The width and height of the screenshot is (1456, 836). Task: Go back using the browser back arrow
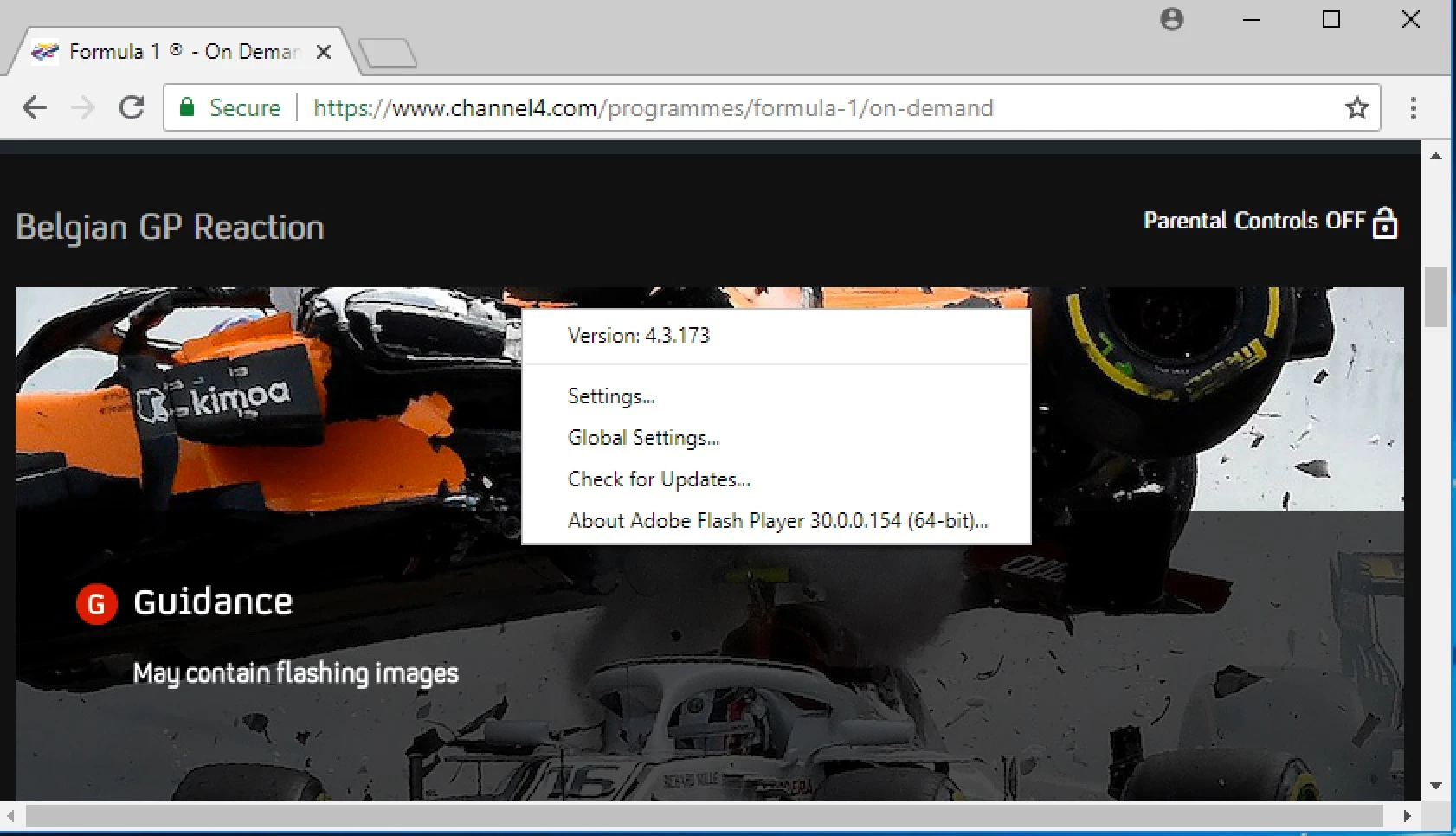click(x=35, y=108)
